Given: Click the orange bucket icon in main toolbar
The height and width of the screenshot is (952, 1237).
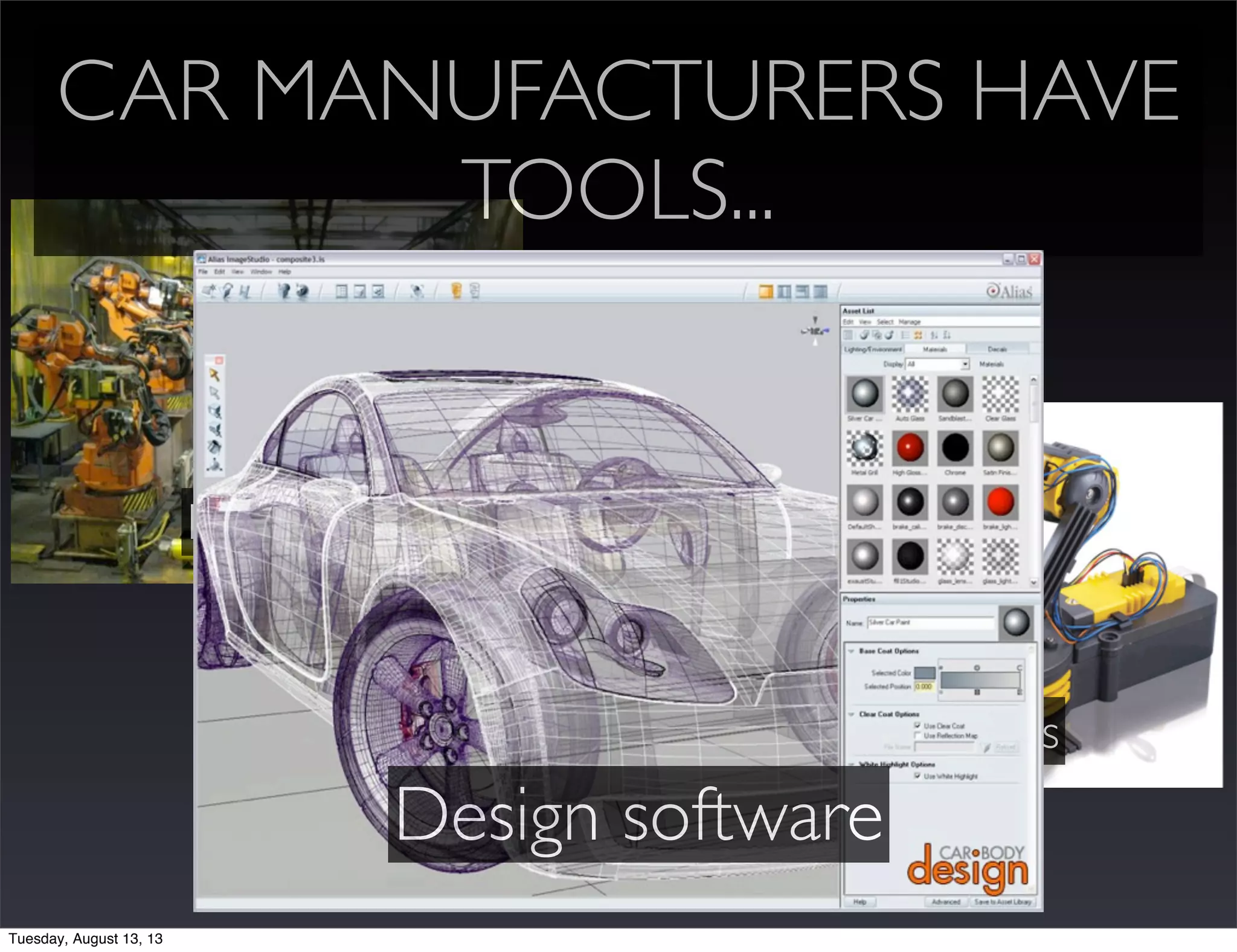Looking at the screenshot, I should 457,291.
